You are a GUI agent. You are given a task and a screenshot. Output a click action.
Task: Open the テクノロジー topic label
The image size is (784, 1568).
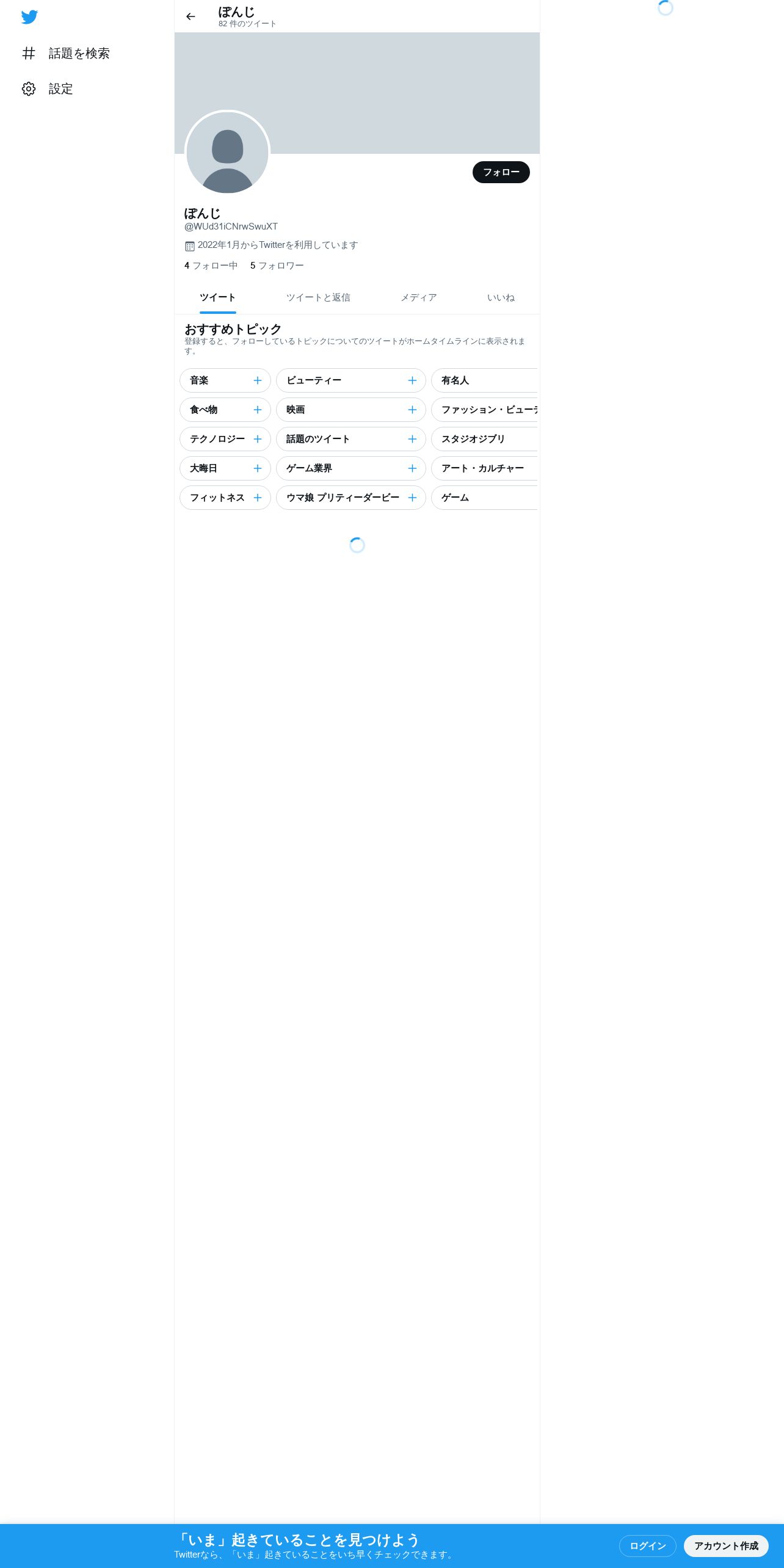217,439
